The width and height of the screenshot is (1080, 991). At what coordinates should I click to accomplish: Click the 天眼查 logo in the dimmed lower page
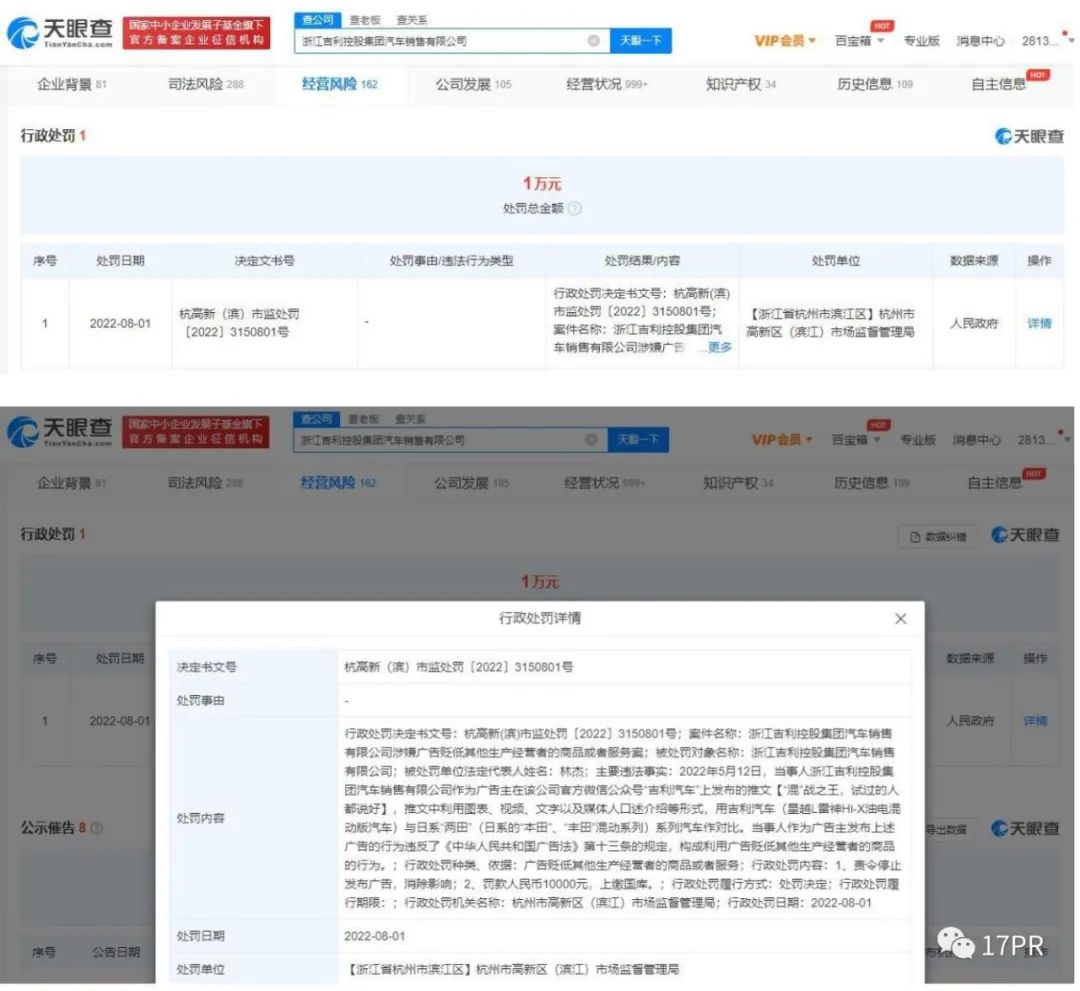[x=60, y=432]
